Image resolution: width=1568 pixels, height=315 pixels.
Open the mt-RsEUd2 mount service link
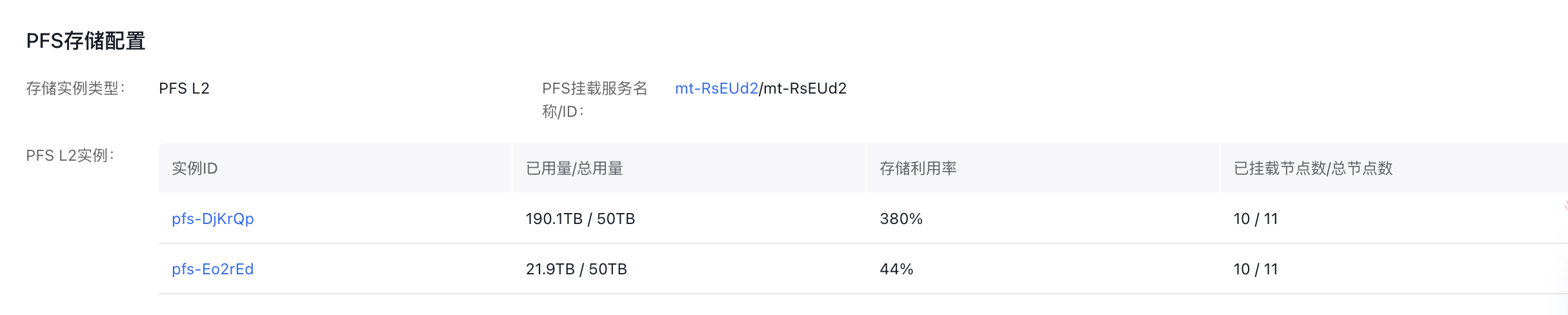point(716,88)
